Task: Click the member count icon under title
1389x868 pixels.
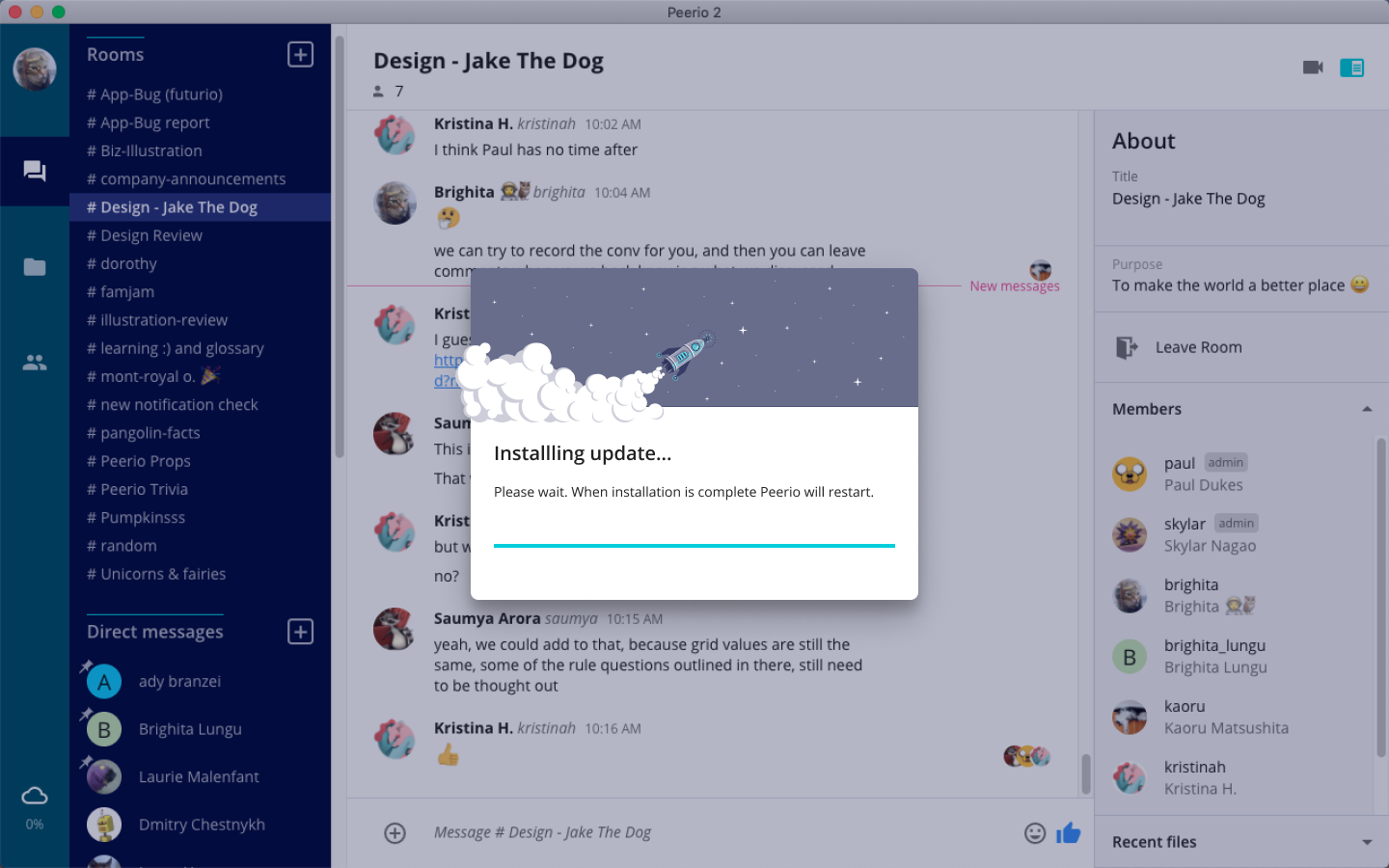Action: pos(378,92)
